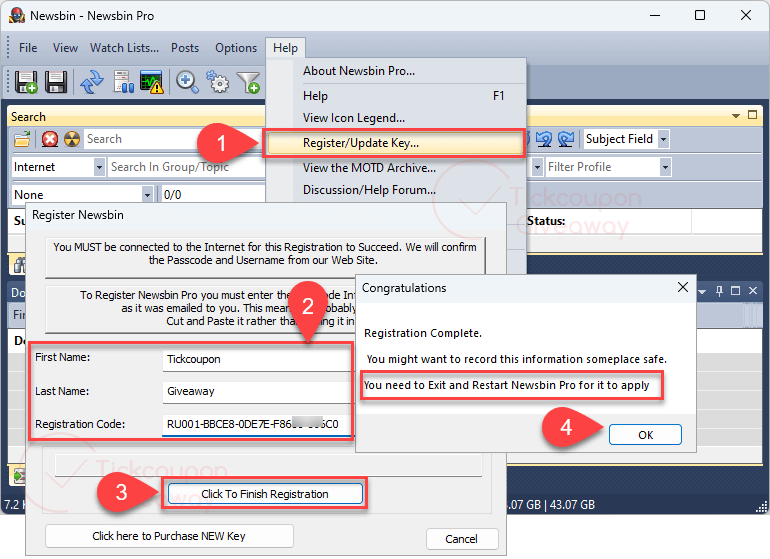Click the main Search text box
Image resolution: width=770 pixels, height=559 pixels.
pyautogui.click(x=174, y=139)
